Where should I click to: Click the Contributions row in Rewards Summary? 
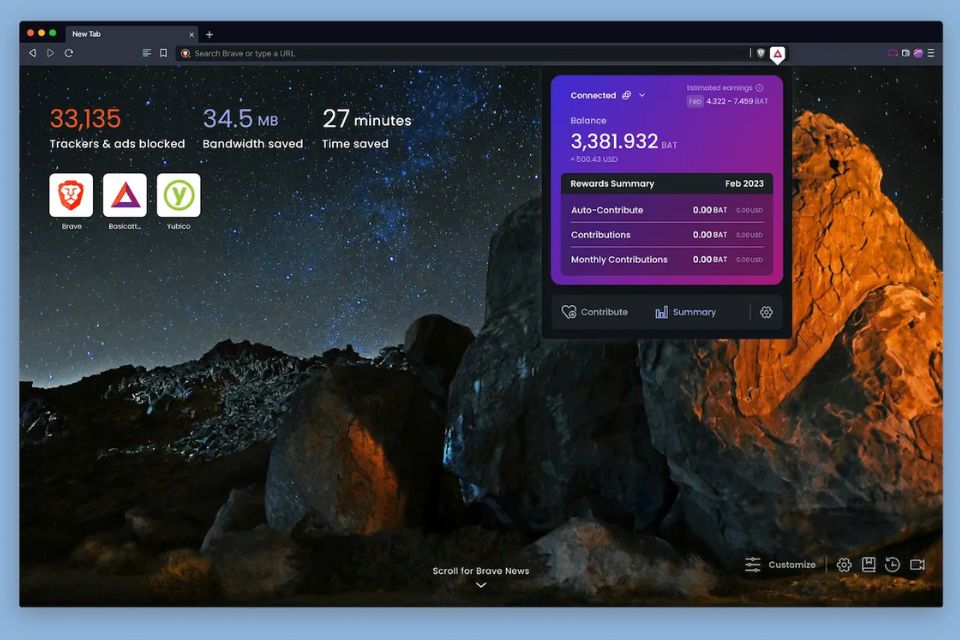click(667, 235)
